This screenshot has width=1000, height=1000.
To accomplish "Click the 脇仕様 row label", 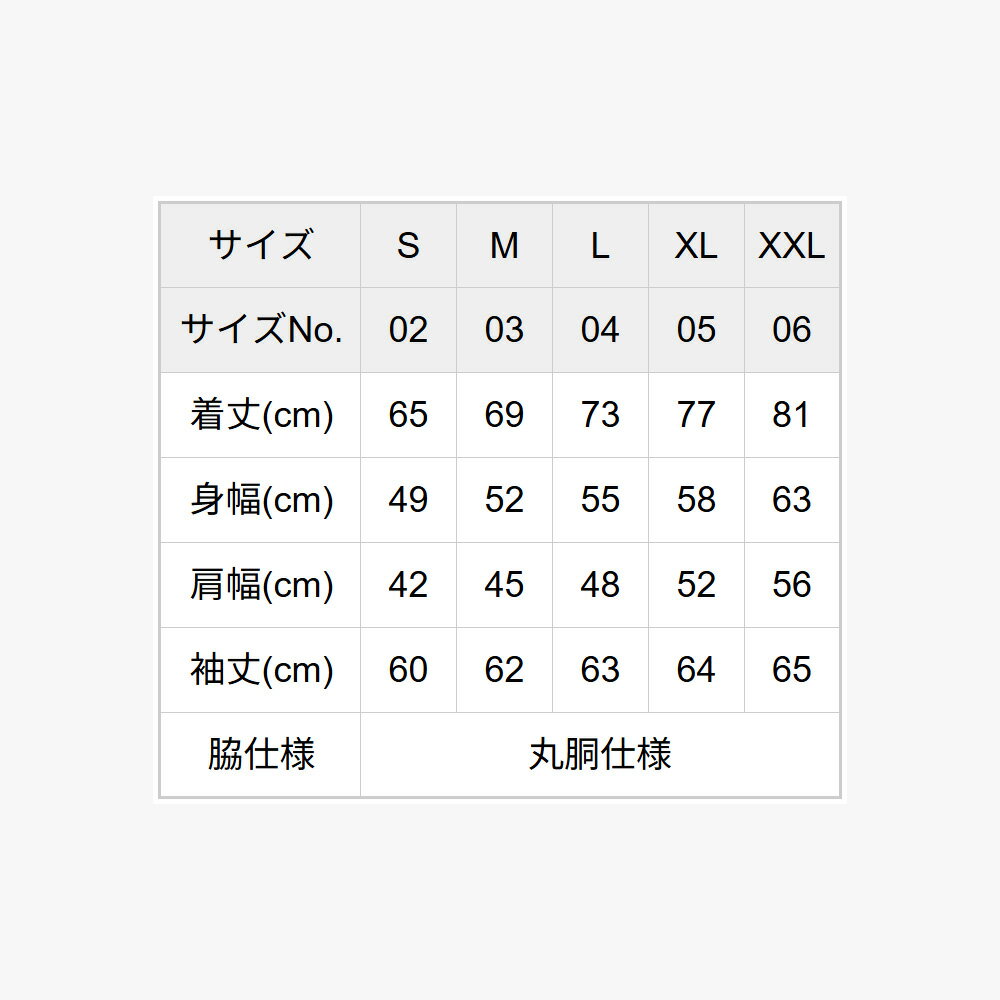I will 260,755.
